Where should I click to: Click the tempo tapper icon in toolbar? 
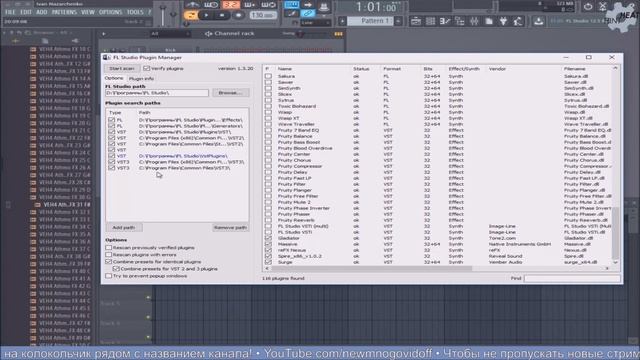(518, 21)
